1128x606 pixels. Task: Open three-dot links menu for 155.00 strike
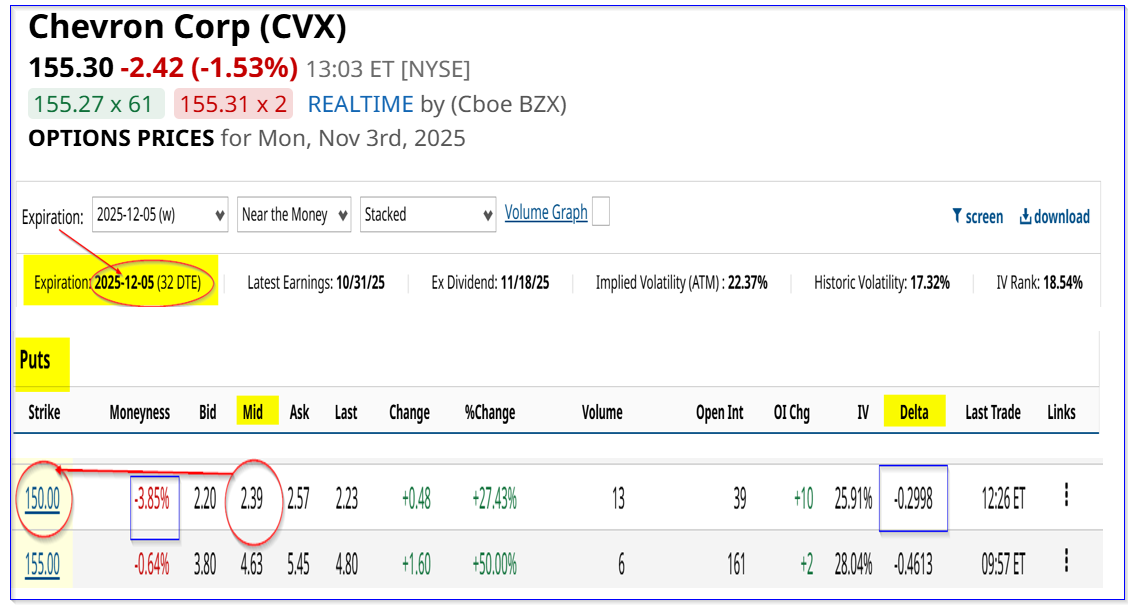point(1066,563)
